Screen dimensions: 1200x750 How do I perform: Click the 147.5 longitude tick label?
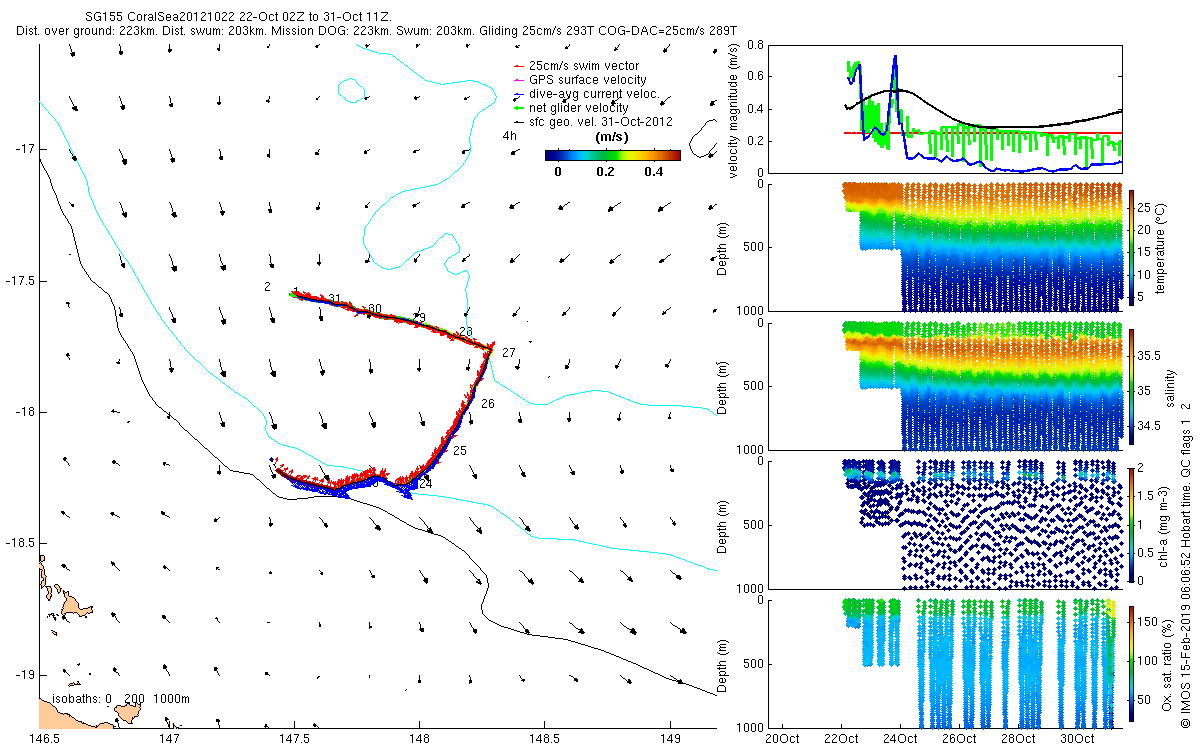pos(294,740)
